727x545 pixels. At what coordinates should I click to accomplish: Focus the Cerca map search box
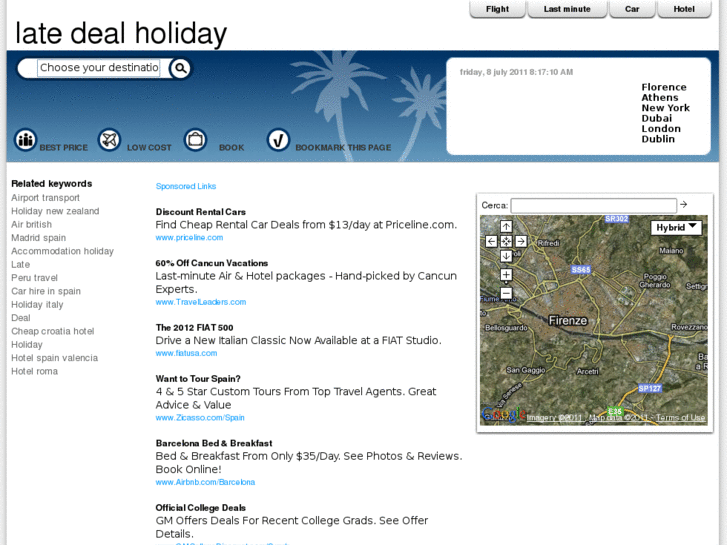[x=593, y=205]
